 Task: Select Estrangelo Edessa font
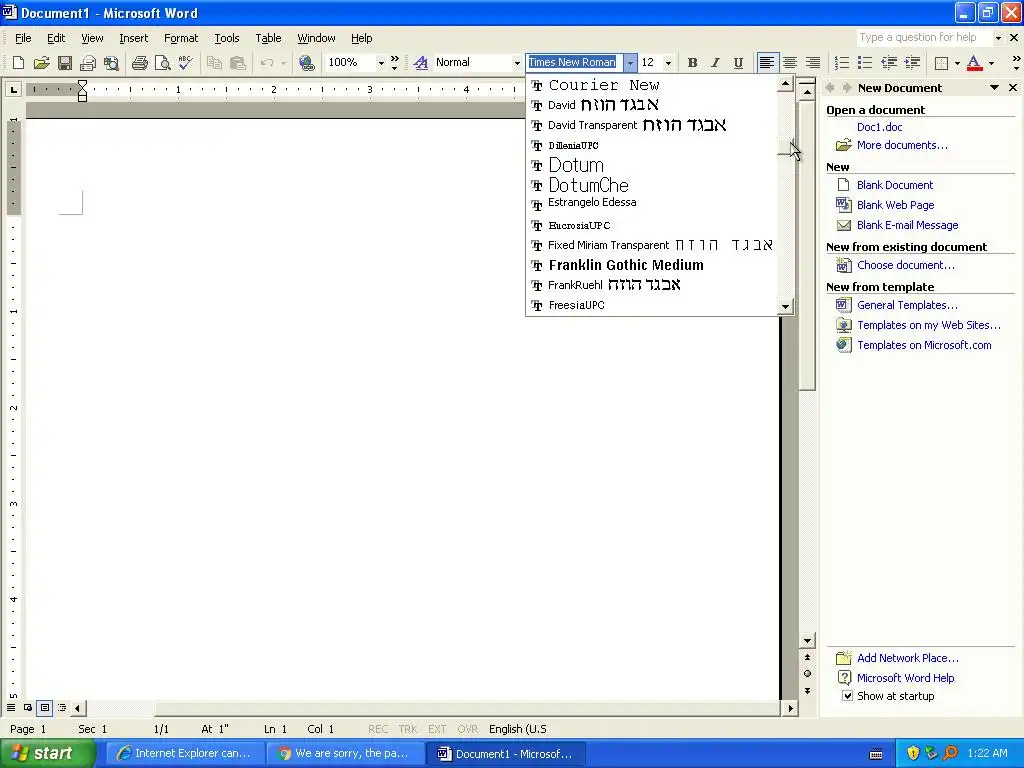pyautogui.click(x=651, y=204)
